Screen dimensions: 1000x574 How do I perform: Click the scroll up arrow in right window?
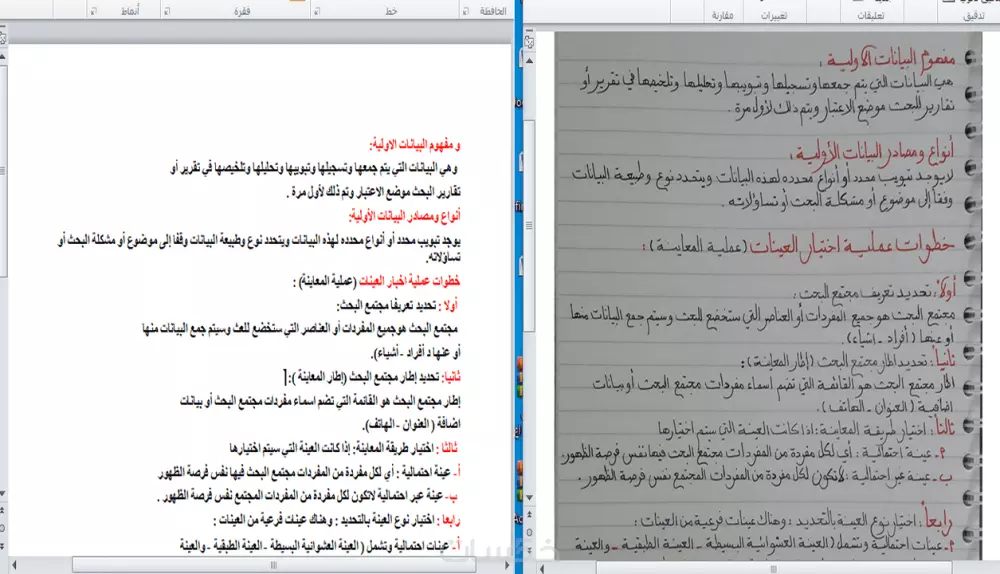(x=529, y=61)
